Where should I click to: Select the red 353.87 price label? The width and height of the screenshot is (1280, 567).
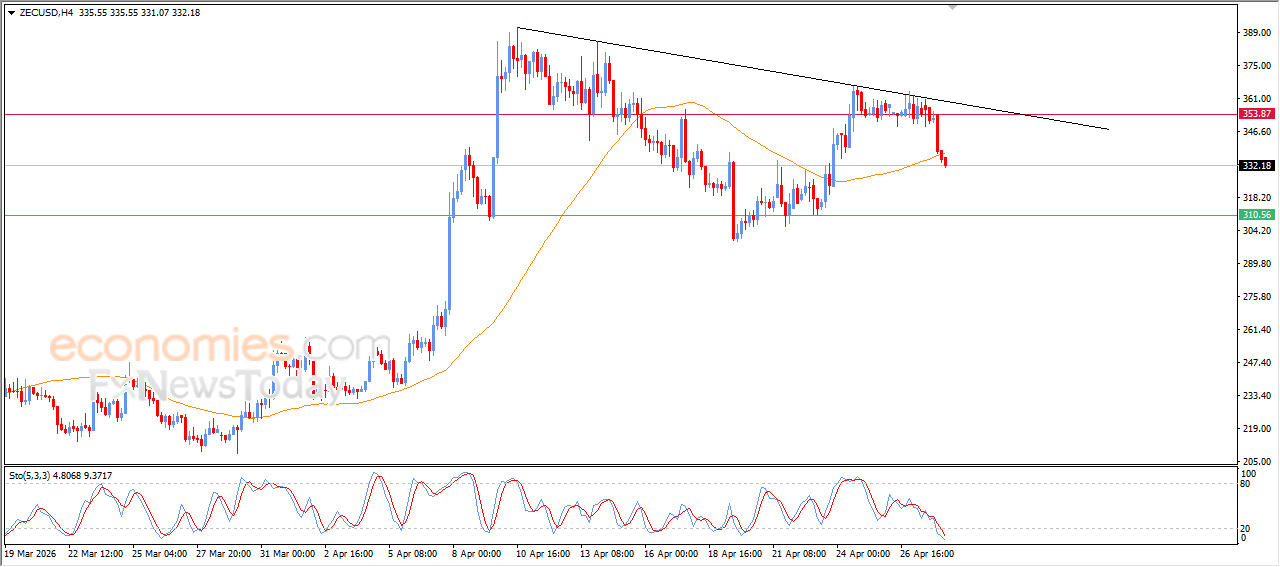click(x=1255, y=114)
